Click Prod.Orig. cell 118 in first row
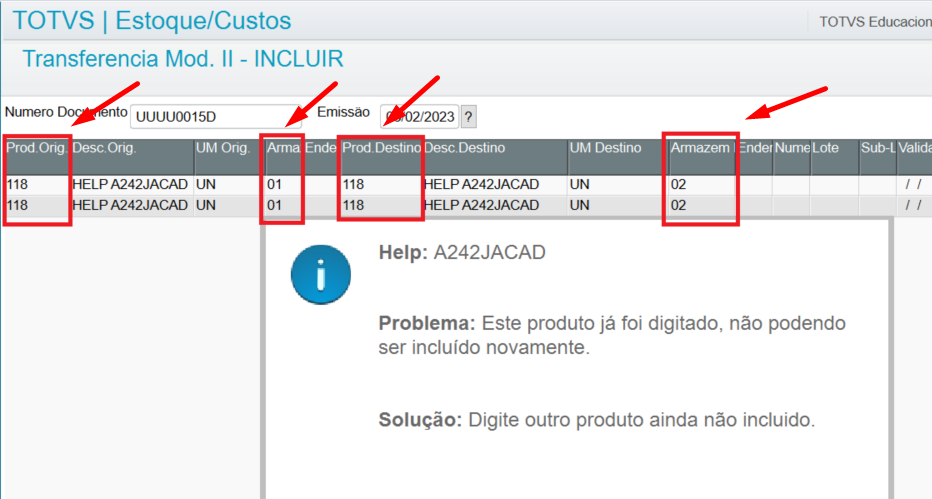Screen dimensions: 932x499 point(37,185)
